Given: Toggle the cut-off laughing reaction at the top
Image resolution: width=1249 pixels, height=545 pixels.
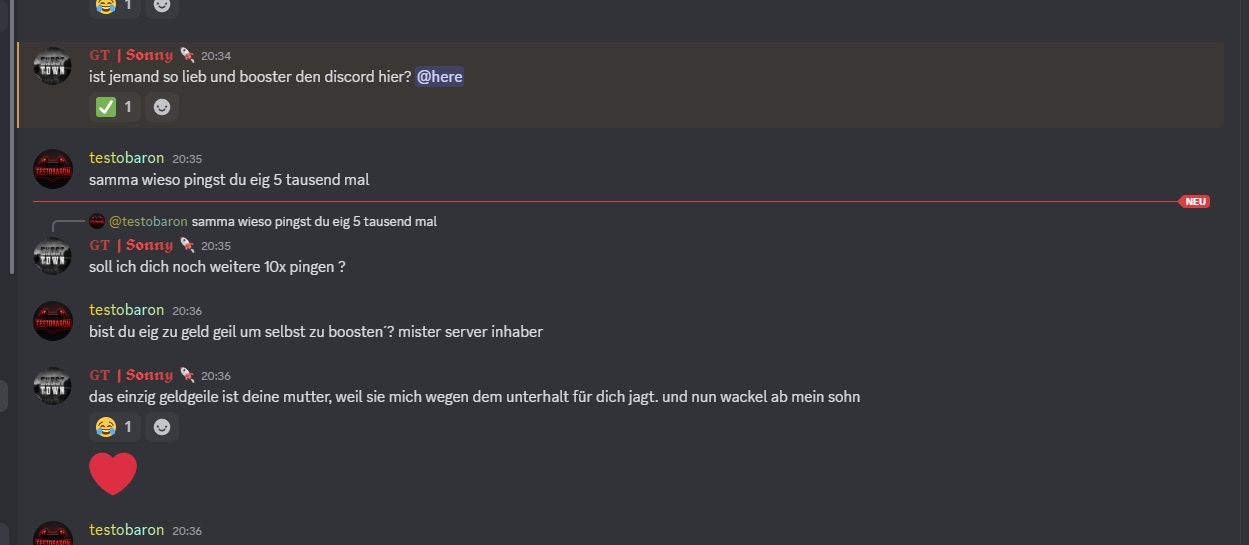Looking at the screenshot, I should [x=114, y=6].
